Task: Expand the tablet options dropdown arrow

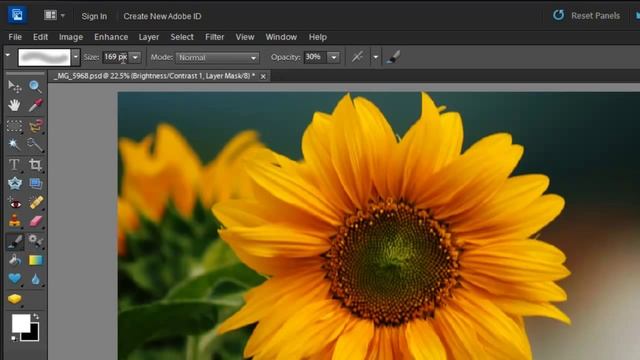Action: 376,57
